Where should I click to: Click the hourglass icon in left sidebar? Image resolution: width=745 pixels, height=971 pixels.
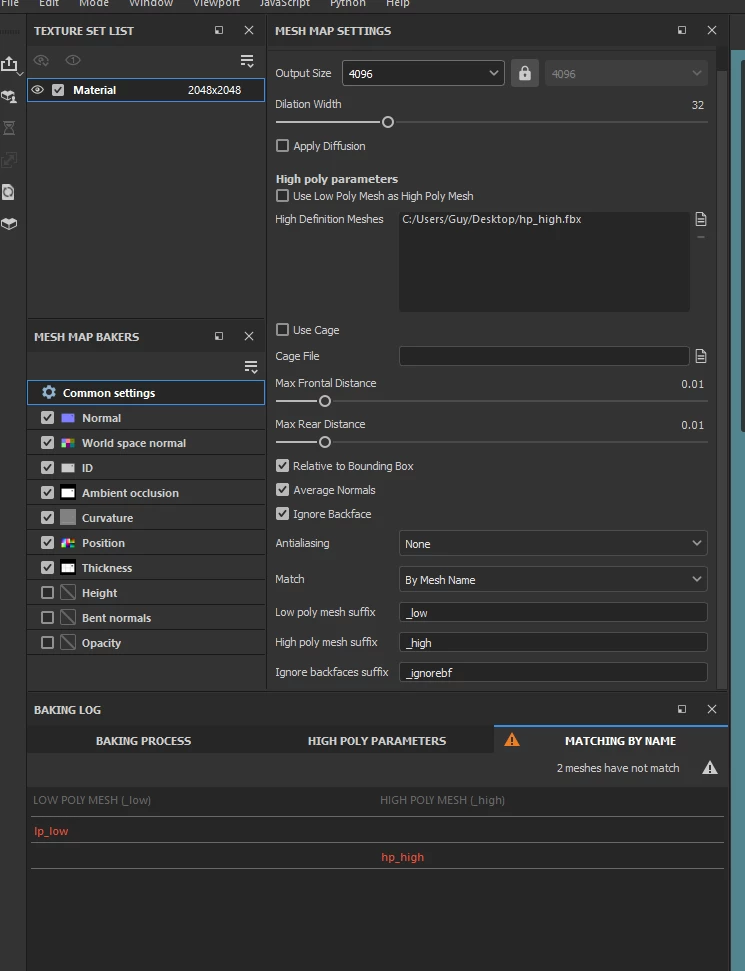[x=9, y=128]
